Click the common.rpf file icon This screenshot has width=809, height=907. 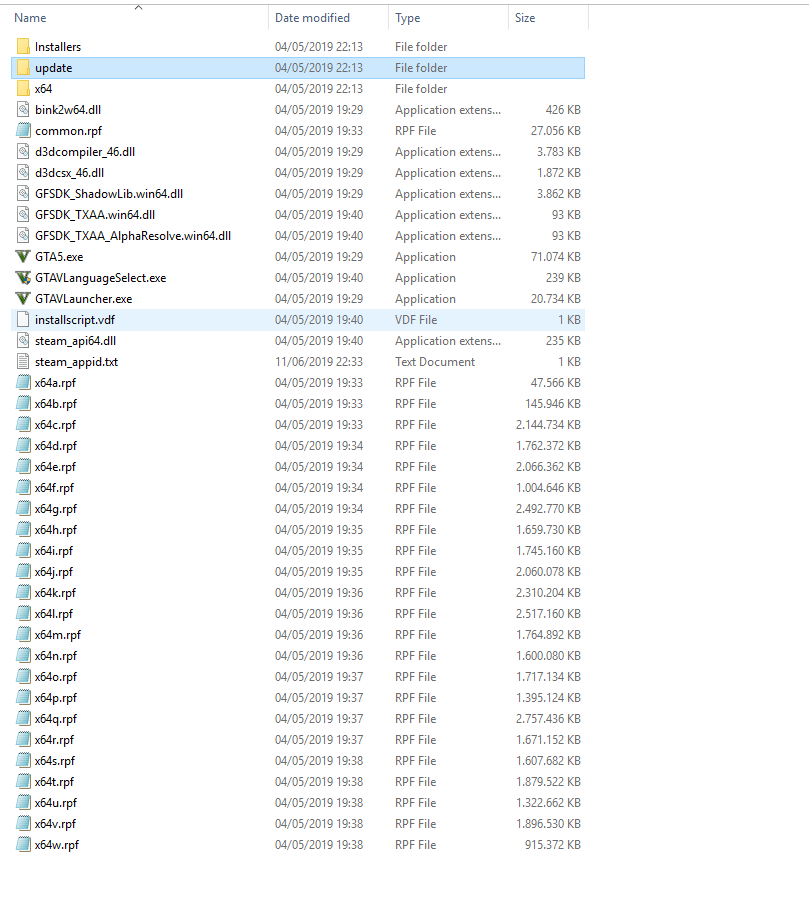(x=23, y=131)
